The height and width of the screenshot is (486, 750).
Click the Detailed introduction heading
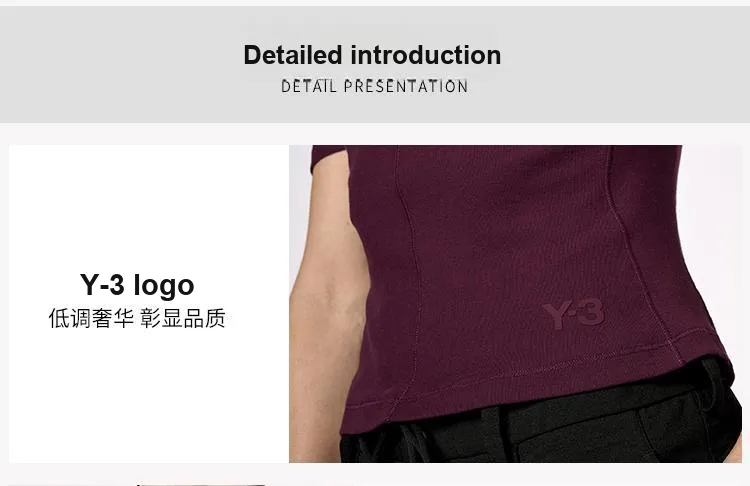[372, 55]
